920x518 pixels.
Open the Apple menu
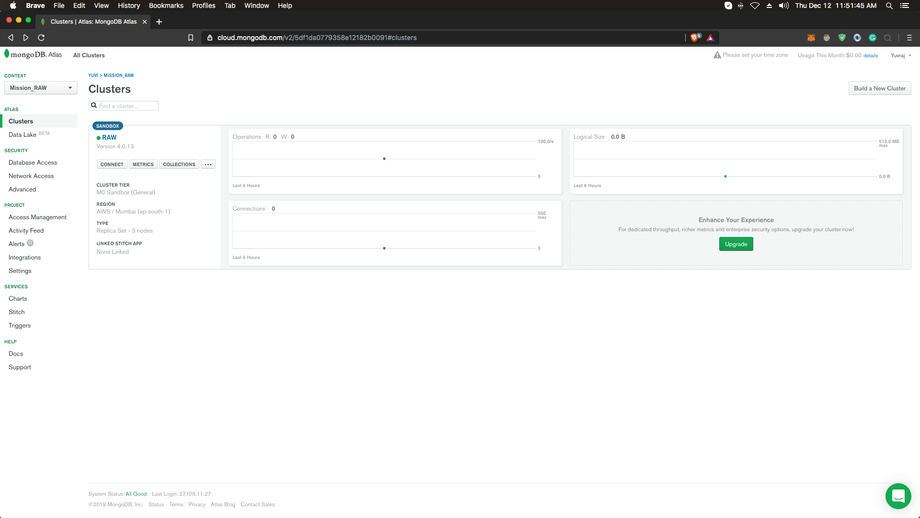click(x=13, y=5)
